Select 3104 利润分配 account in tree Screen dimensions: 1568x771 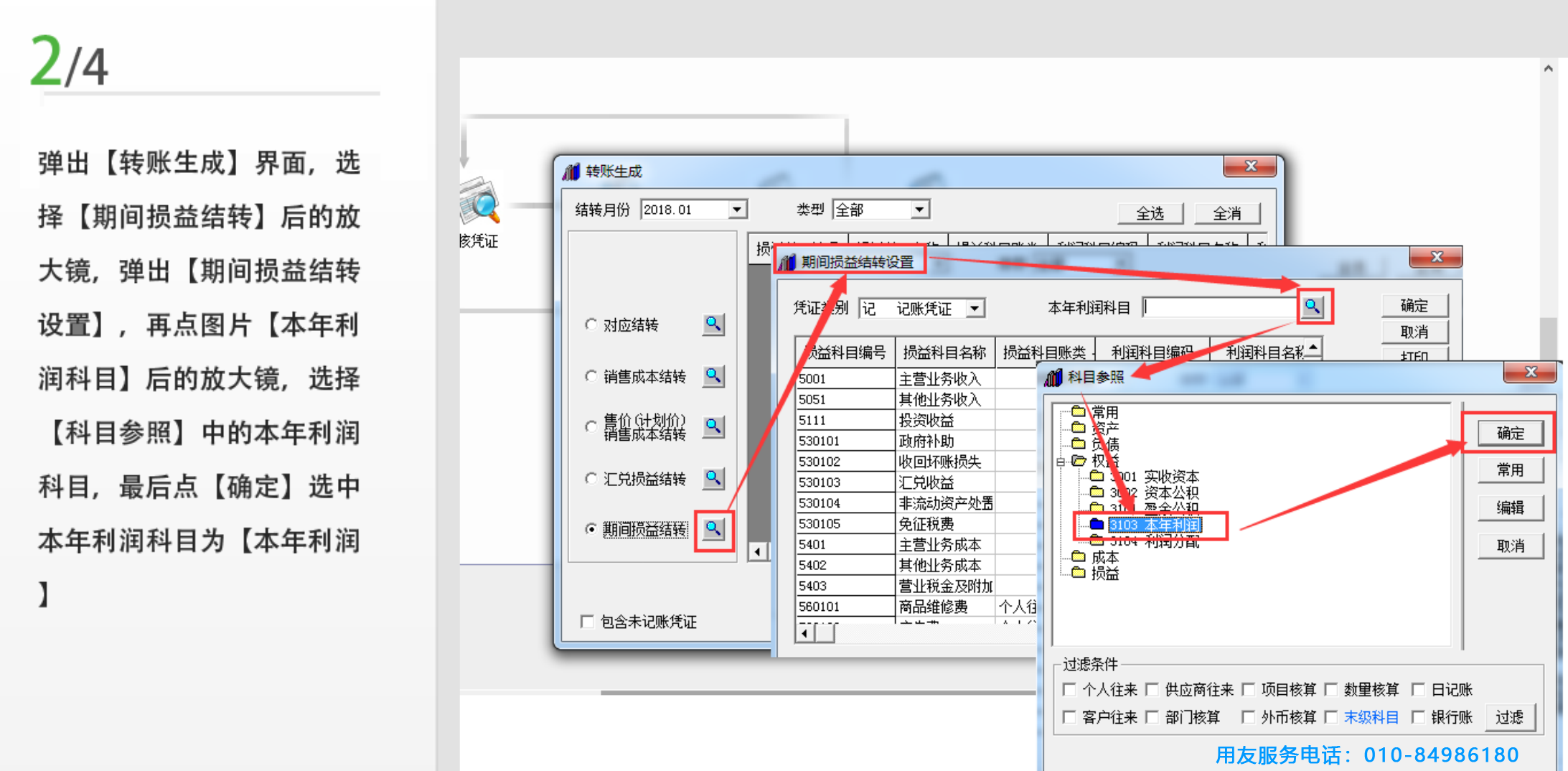coord(1154,541)
